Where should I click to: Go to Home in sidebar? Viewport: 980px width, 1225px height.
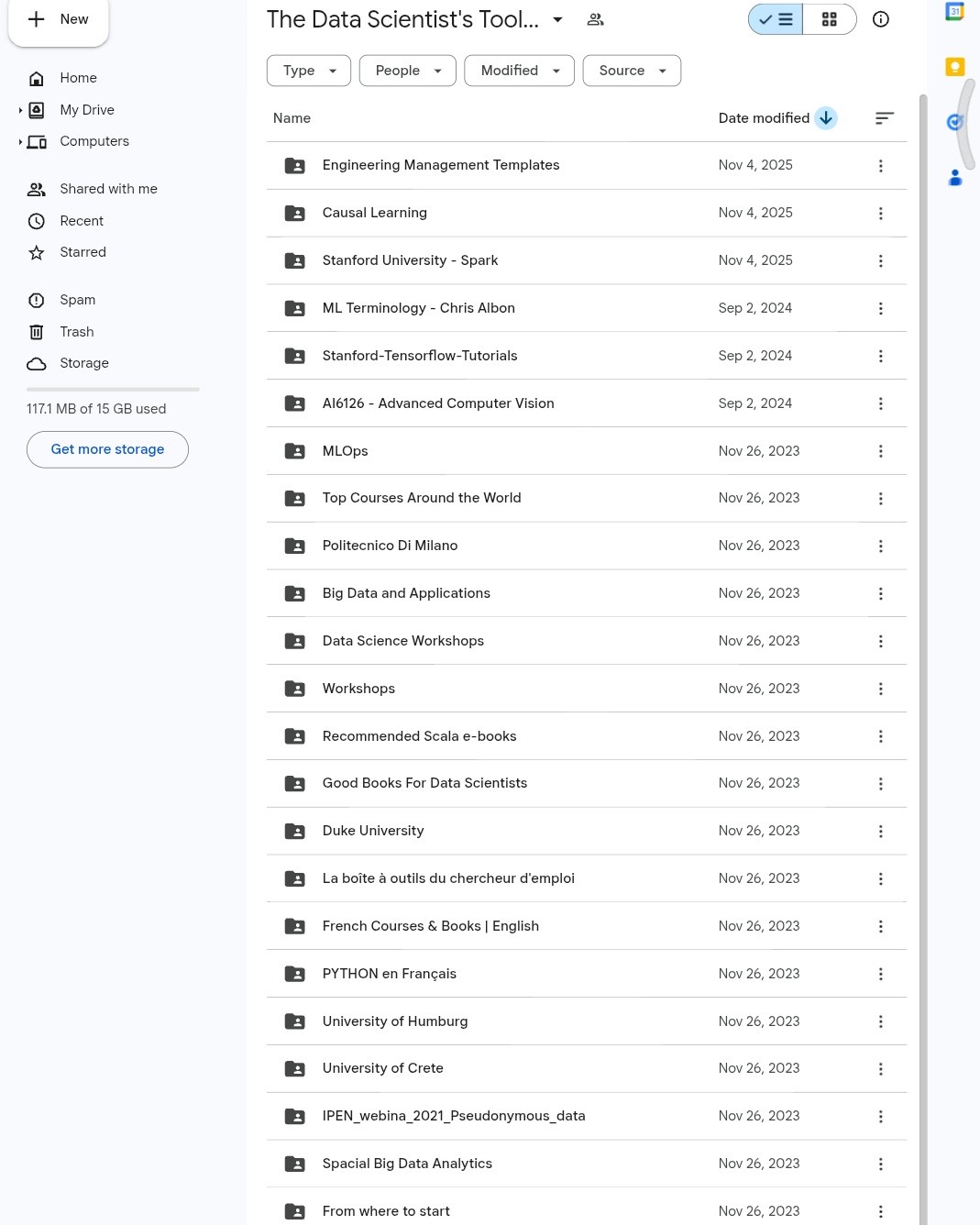(x=78, y=78)
